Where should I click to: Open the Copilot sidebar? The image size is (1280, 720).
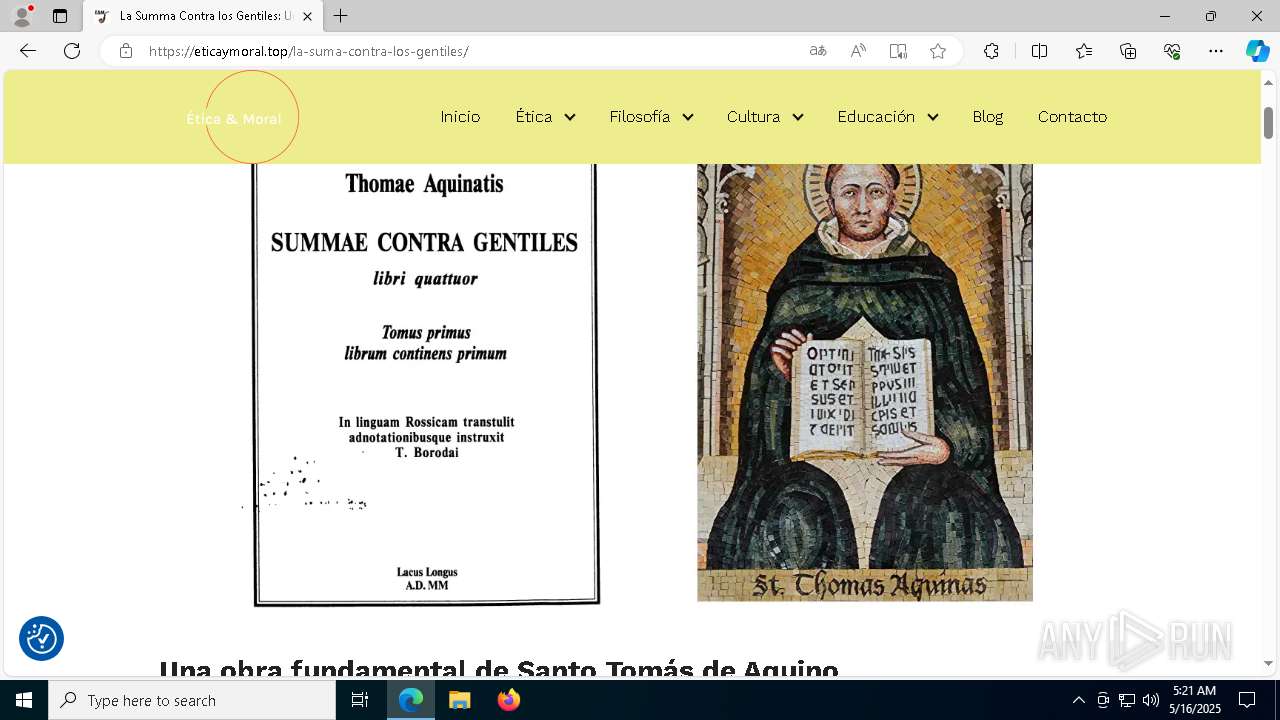point(1257,51)
